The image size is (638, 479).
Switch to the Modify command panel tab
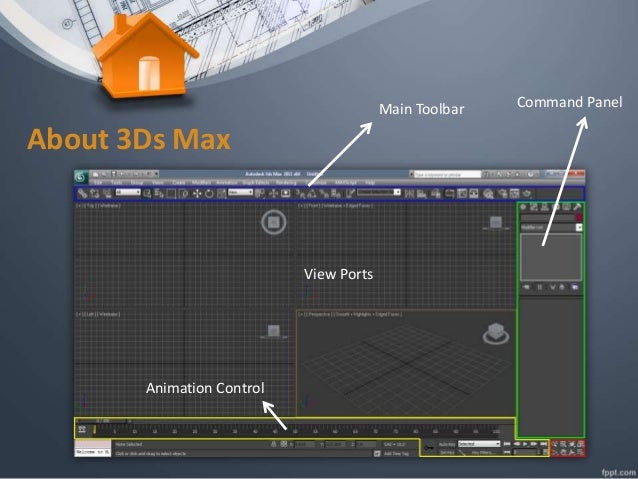click(x=533, y=207)
